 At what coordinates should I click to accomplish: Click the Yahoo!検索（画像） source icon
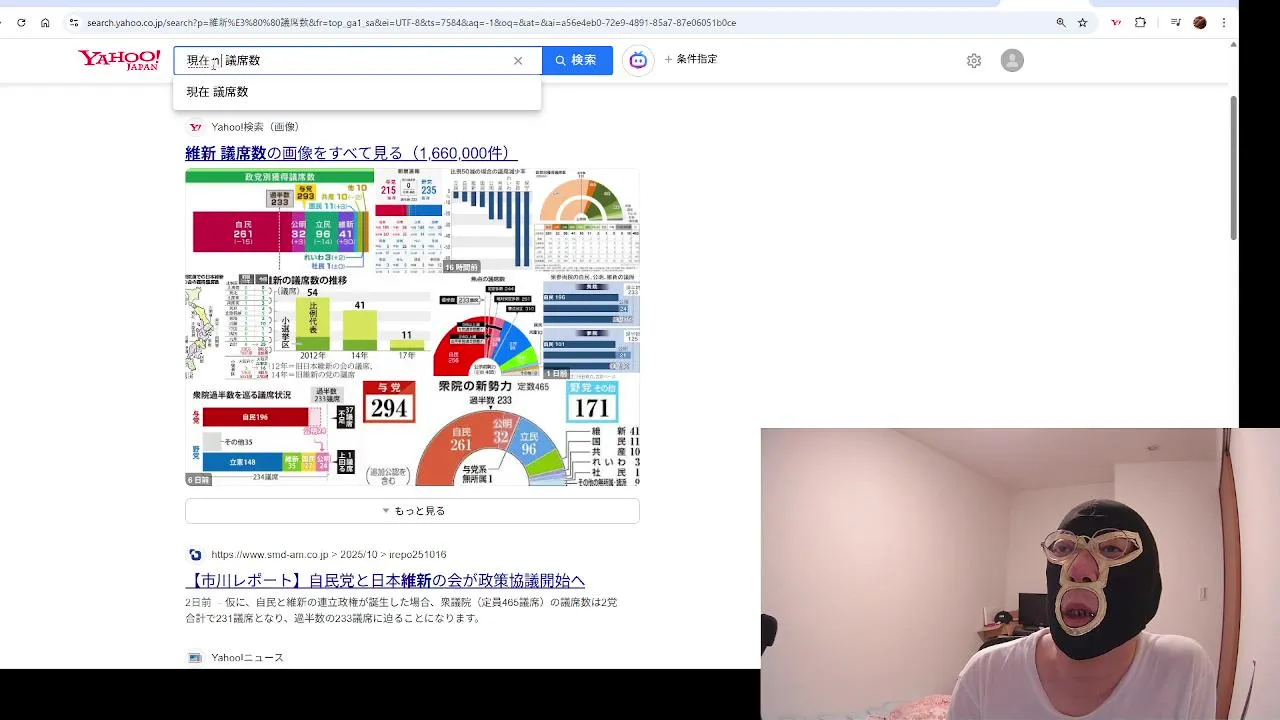[196, 127]
